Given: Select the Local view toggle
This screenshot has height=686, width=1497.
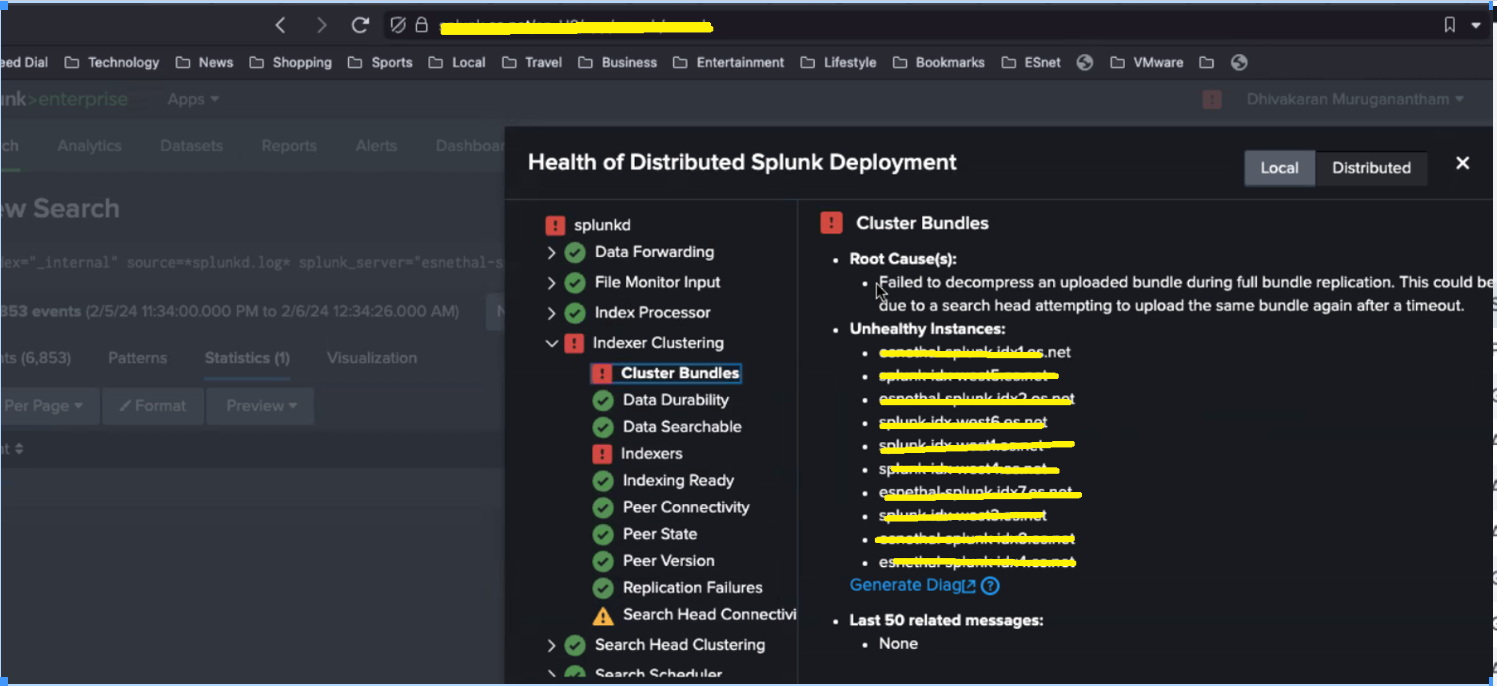Looking at the screenshot, I should 1280,167.
